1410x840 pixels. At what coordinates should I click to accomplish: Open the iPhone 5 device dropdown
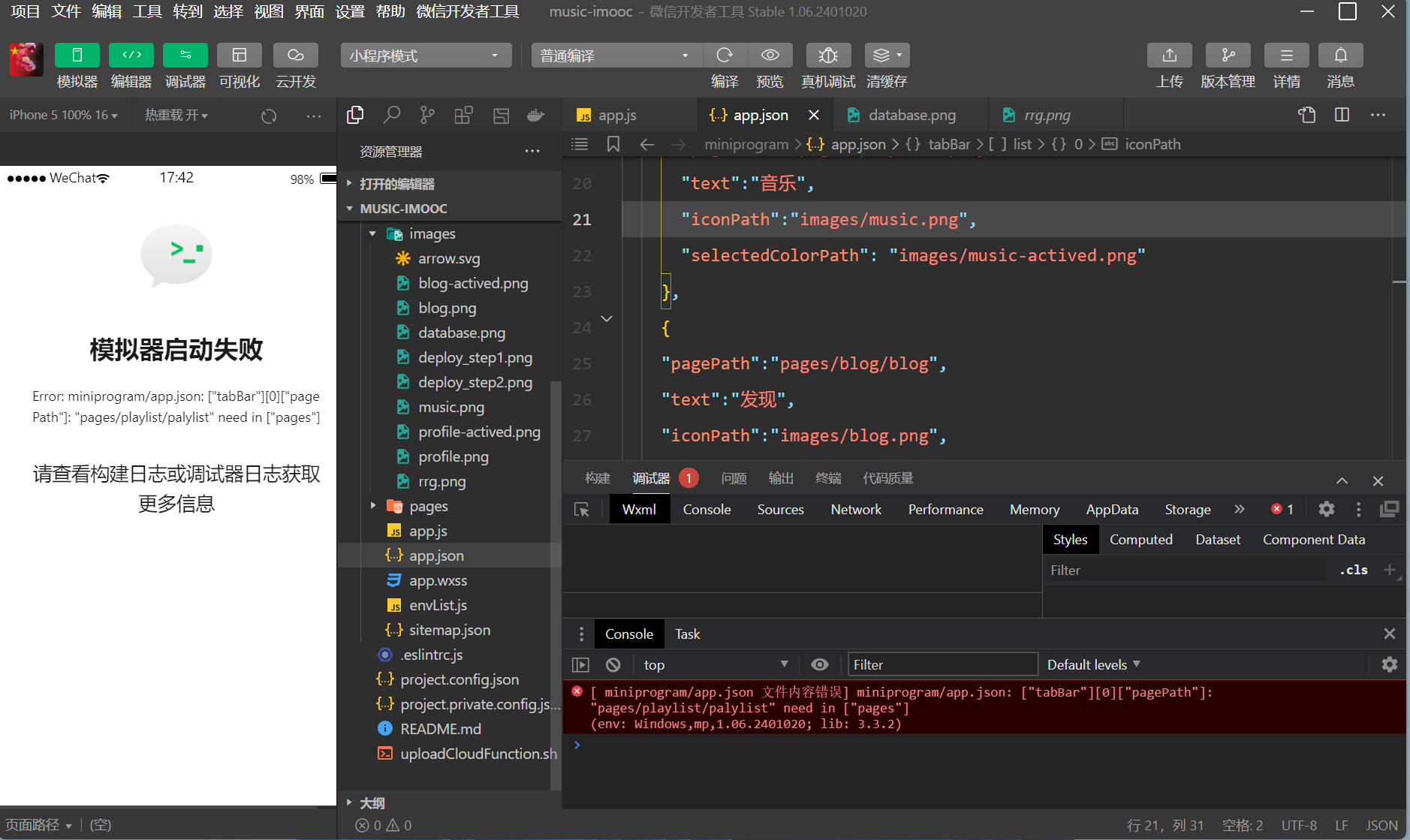[64, 115]
